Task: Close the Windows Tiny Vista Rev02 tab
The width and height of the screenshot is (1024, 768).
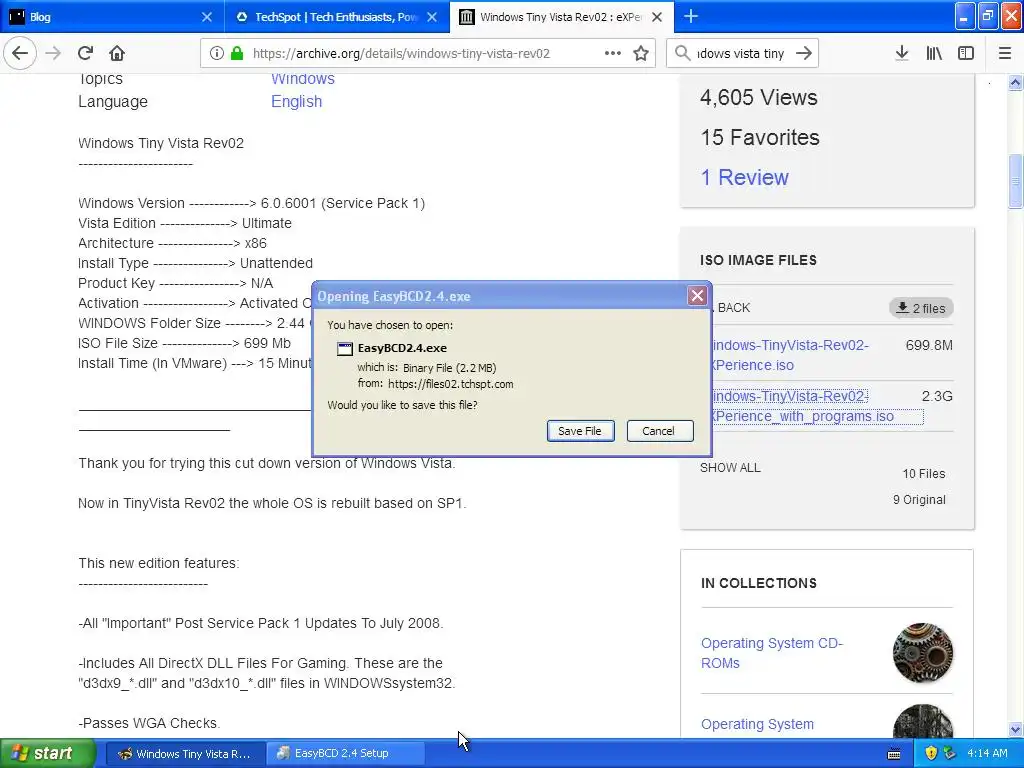Action: [657, 17]
